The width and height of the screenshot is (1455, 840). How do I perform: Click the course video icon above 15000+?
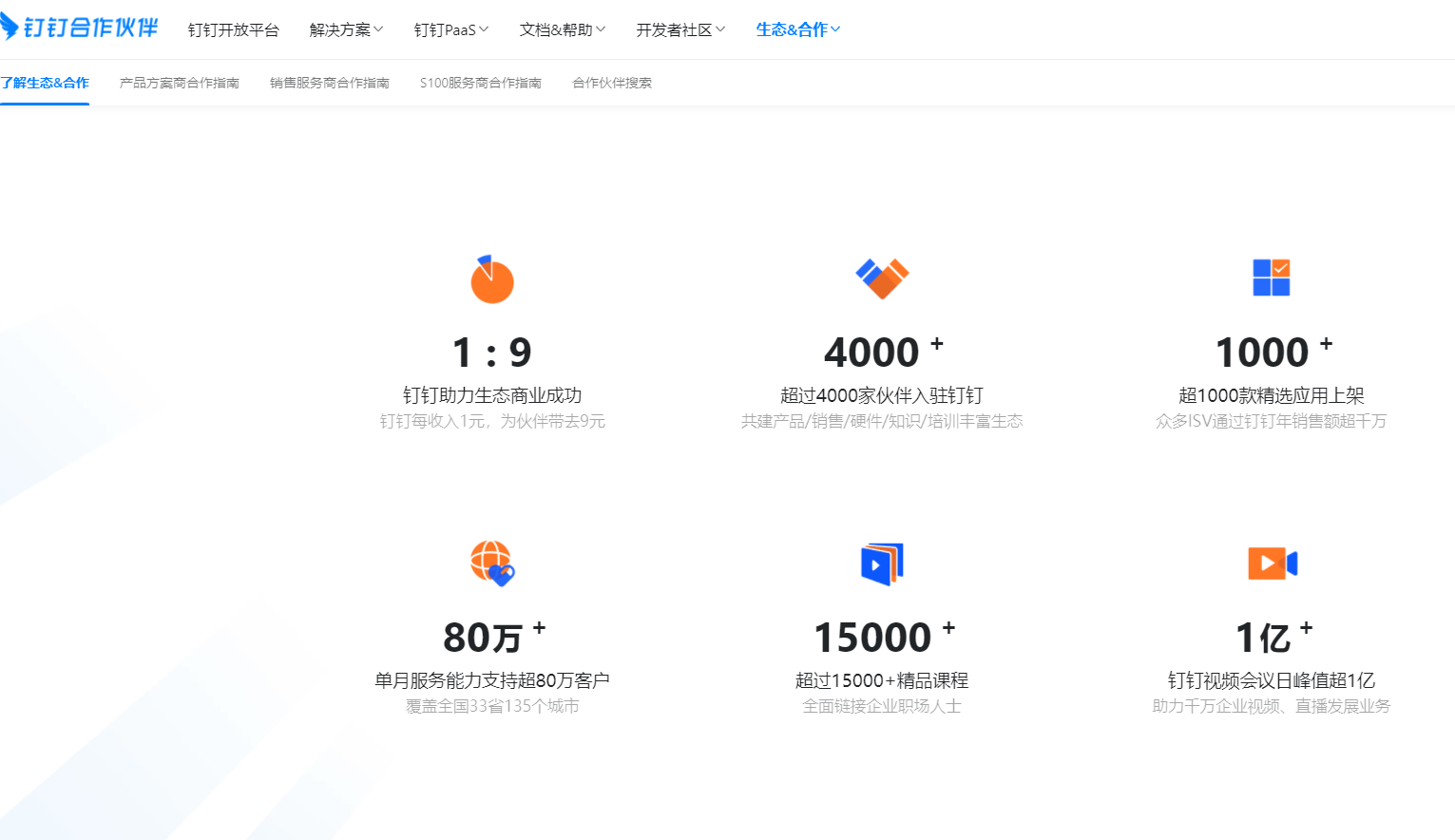[x=882, y=564]
